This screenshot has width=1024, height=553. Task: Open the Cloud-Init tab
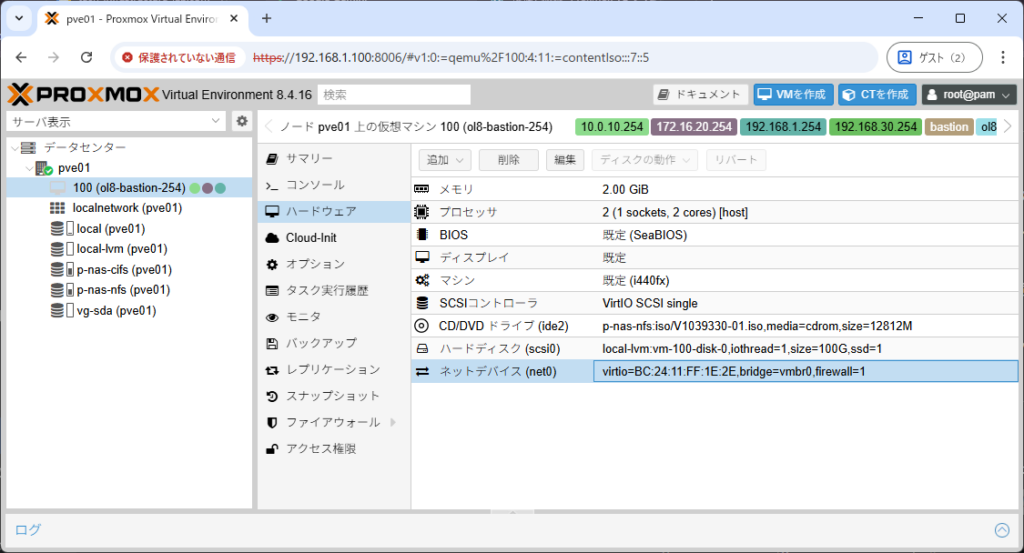(x=334, y=238)
